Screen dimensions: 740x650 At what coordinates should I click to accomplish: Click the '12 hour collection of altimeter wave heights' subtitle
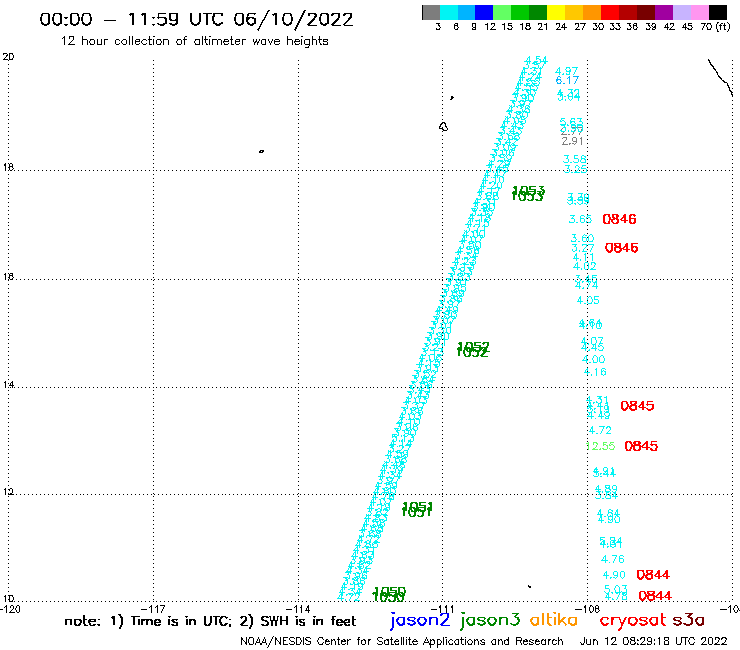[x=194, y=41]
